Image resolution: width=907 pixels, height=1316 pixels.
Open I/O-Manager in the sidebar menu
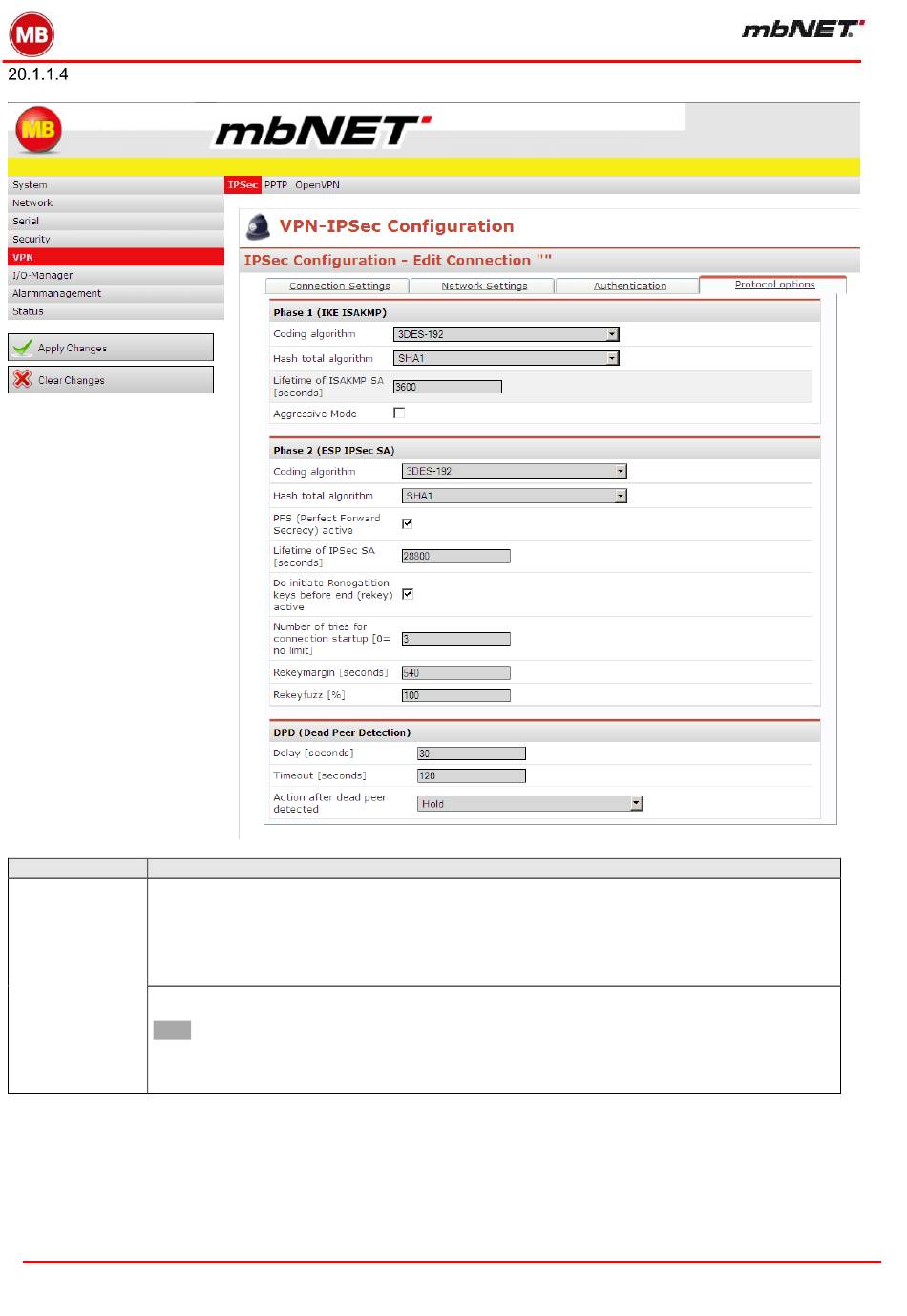[116, 275]
